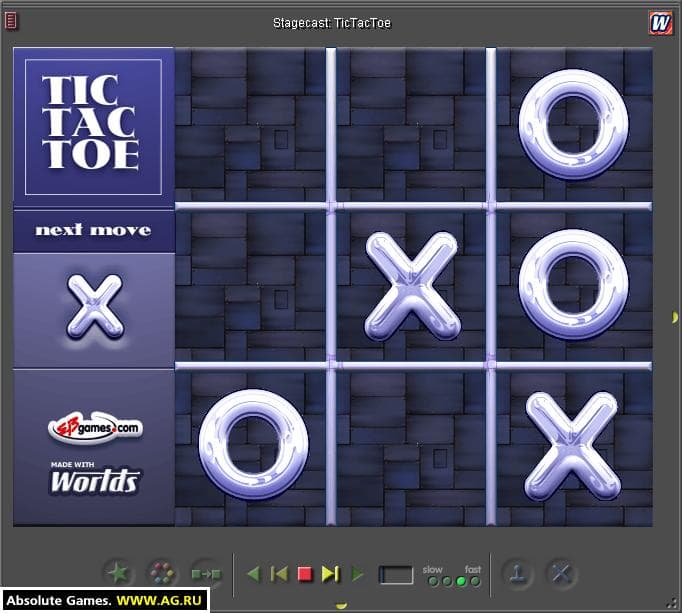This screenshot has width=682, height=613.
Task: Click the O in top-right cell
Action: (573, 124)
